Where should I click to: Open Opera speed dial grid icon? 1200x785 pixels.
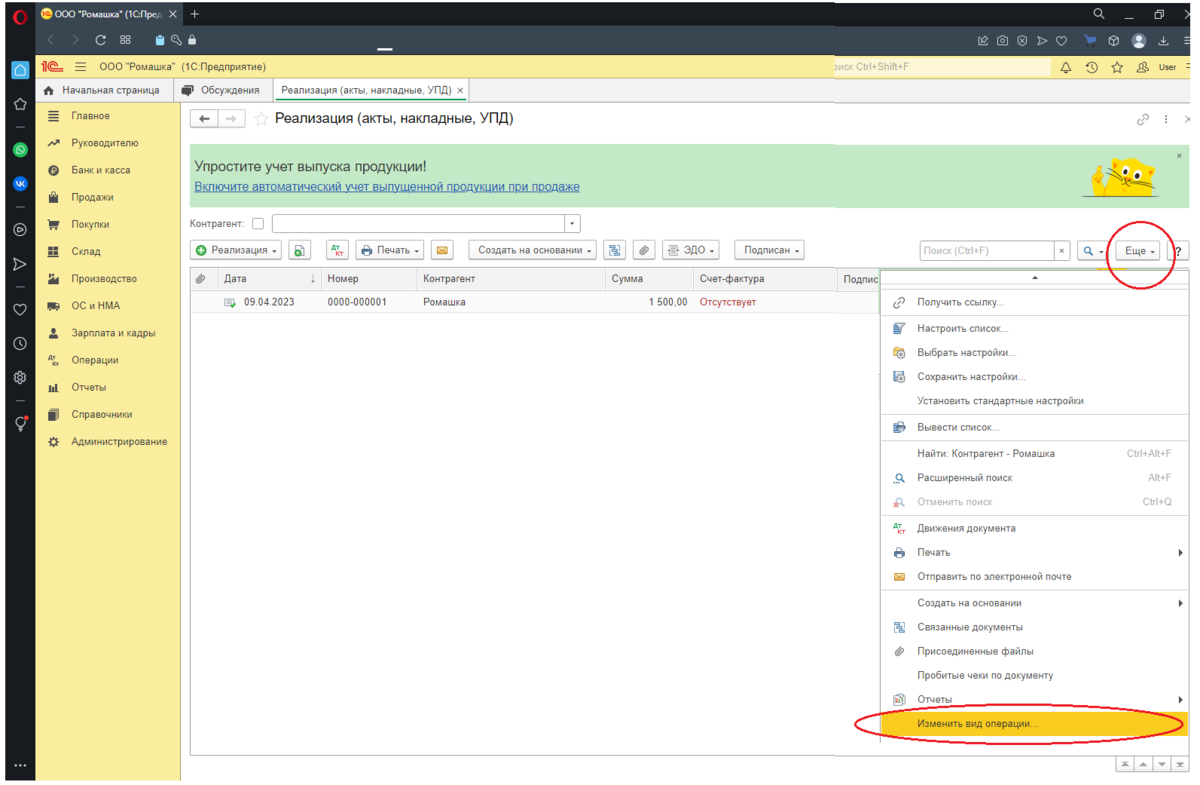point(125,40)
